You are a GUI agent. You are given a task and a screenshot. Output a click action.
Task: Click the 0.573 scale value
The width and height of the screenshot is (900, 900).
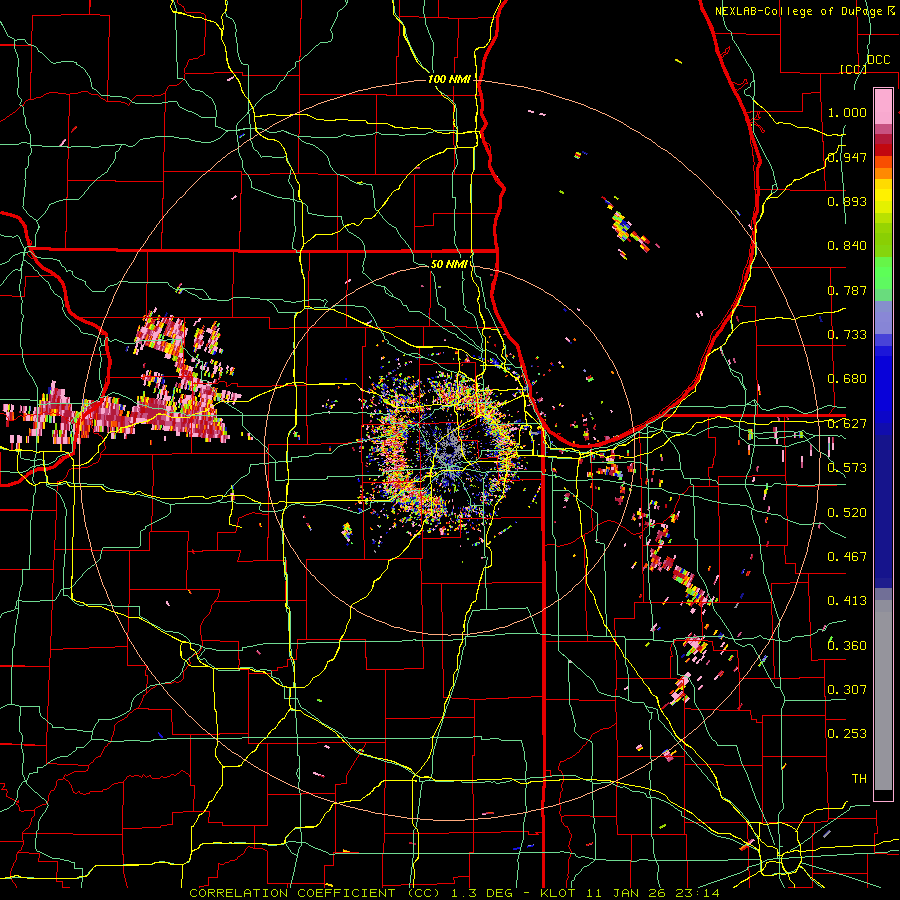[847, 467]
